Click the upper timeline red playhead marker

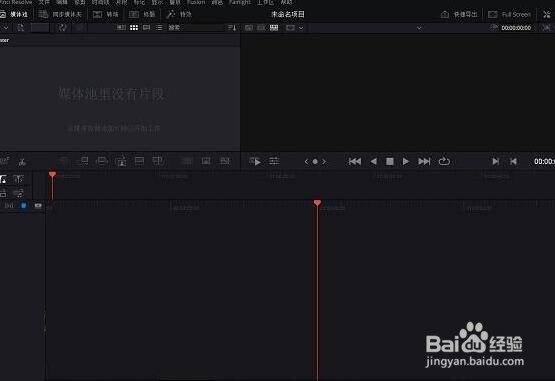click(x=52, y=174)
